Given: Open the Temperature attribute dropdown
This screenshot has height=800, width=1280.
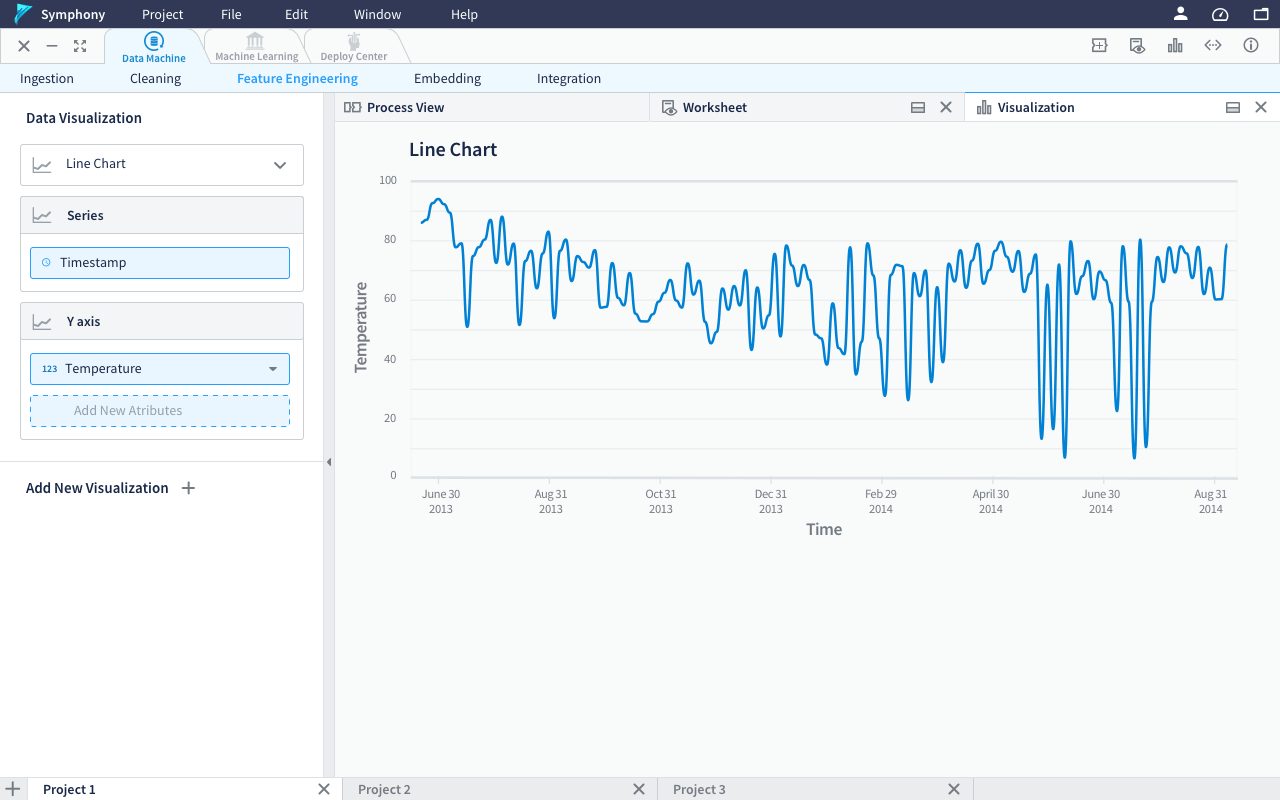Looking at the screenshot, I should [x=160, y=369].
